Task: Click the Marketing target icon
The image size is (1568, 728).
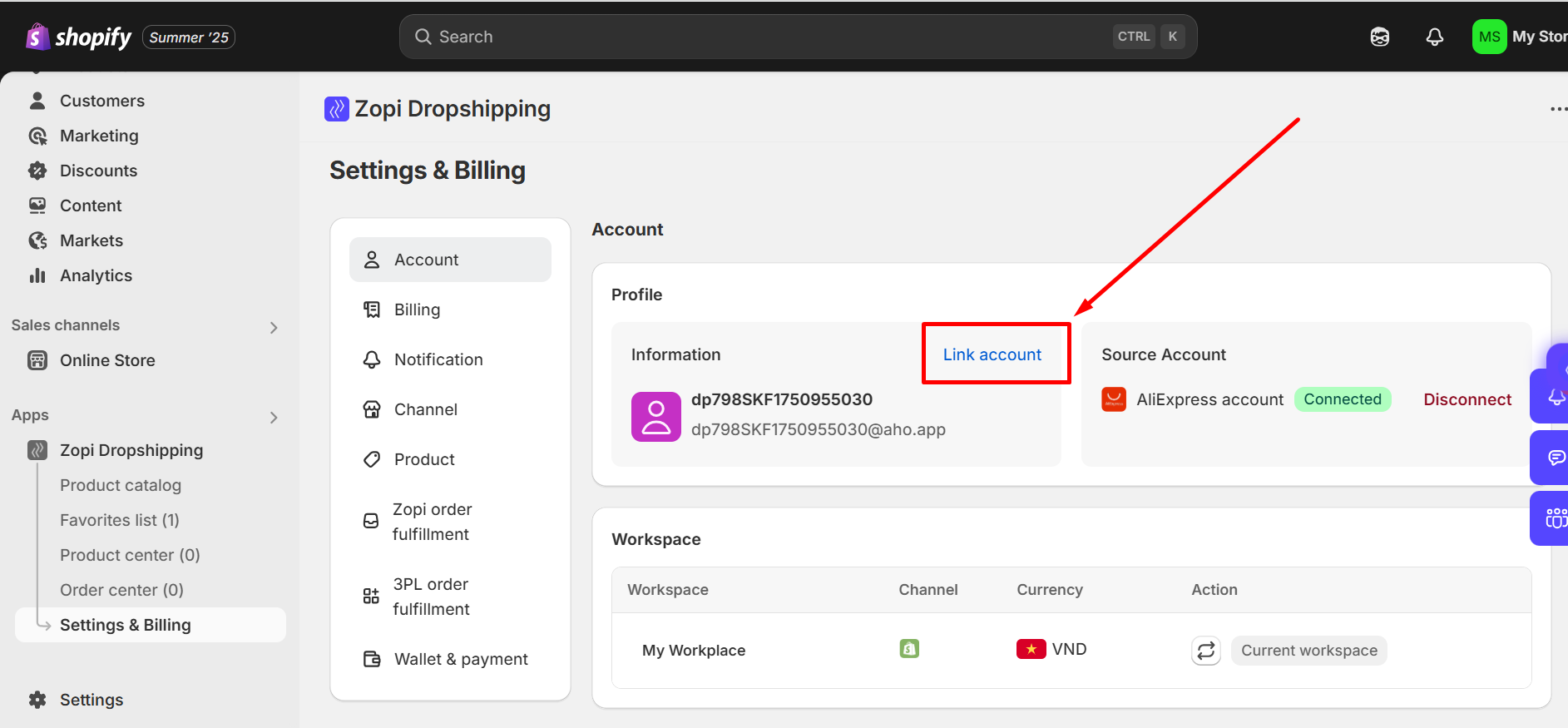Action: 37,136
